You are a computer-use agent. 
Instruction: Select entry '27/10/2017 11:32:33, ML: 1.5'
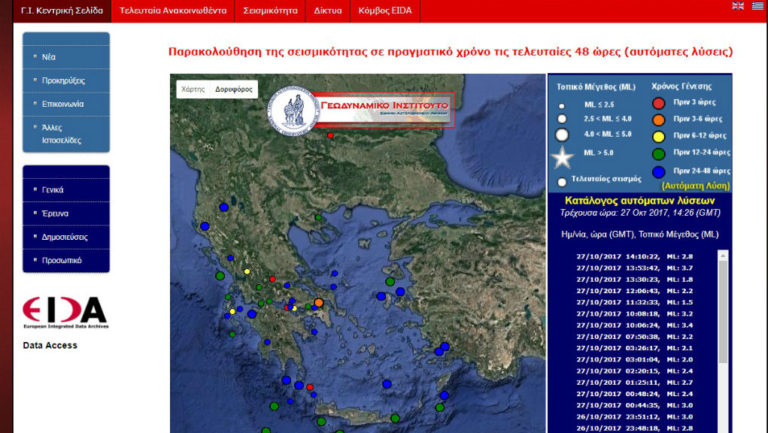[x=635, y=302]
